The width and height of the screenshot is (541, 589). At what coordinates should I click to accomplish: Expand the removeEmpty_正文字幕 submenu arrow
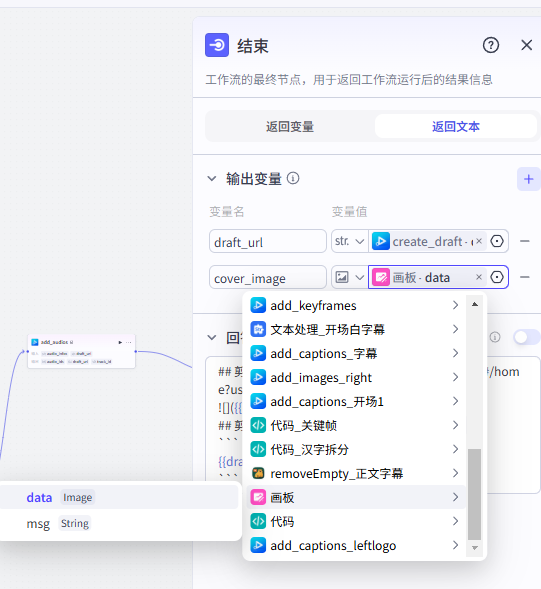coord(455,473)
